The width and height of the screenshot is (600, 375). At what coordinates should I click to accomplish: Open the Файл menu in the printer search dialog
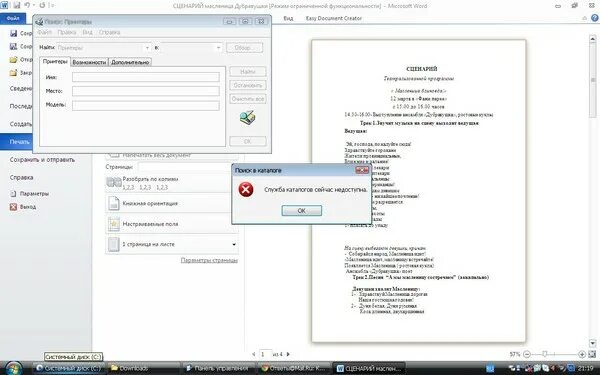44,33
